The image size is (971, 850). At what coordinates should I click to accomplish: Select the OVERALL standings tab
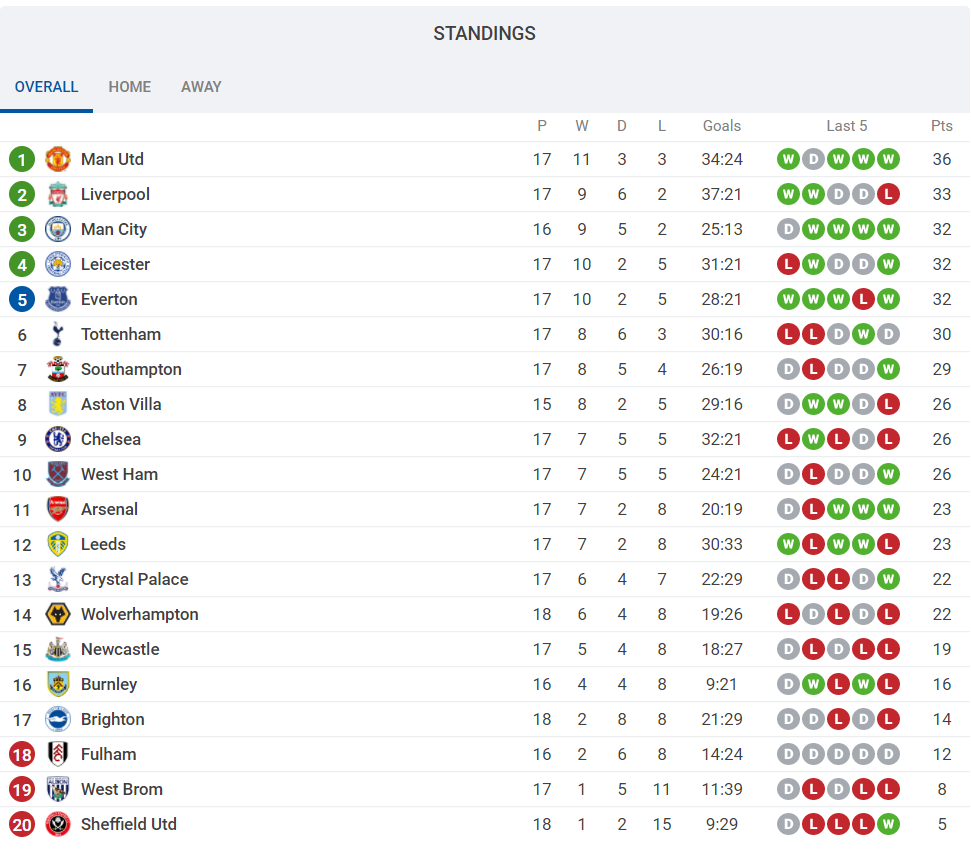pos(46,87)
